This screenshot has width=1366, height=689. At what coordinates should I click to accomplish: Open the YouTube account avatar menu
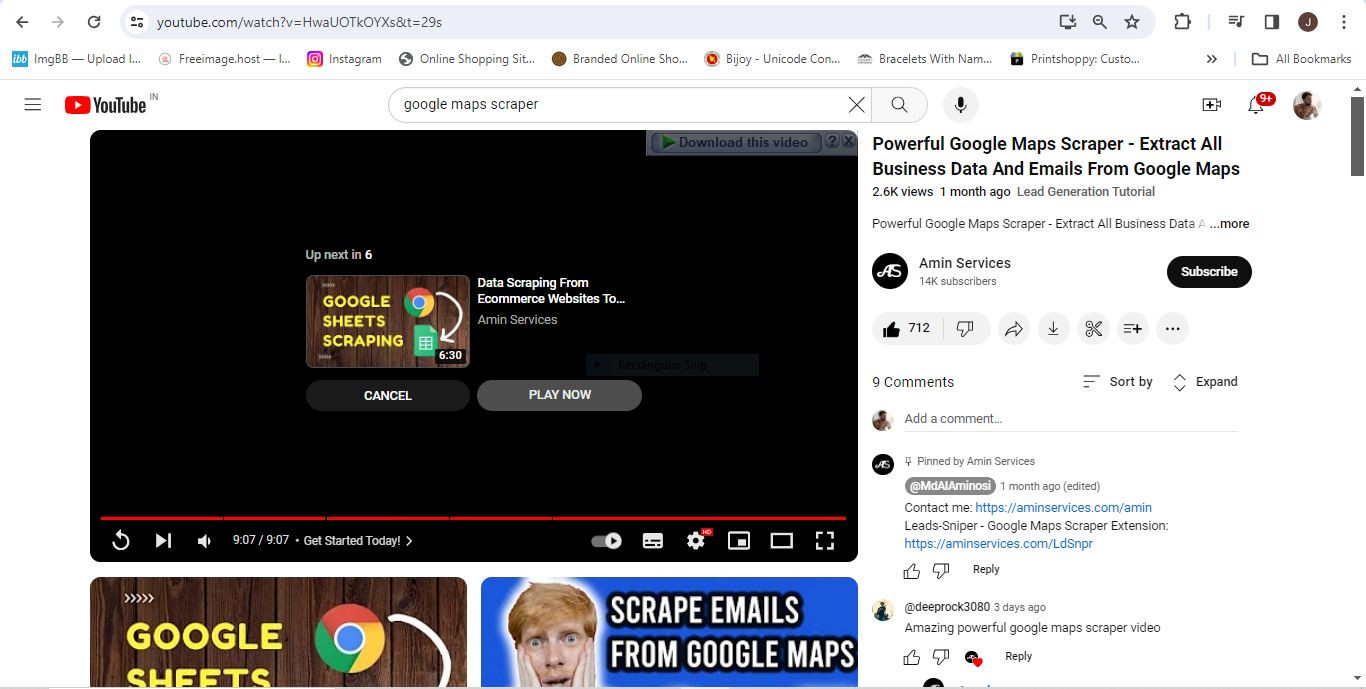(x=1307, y=104)
